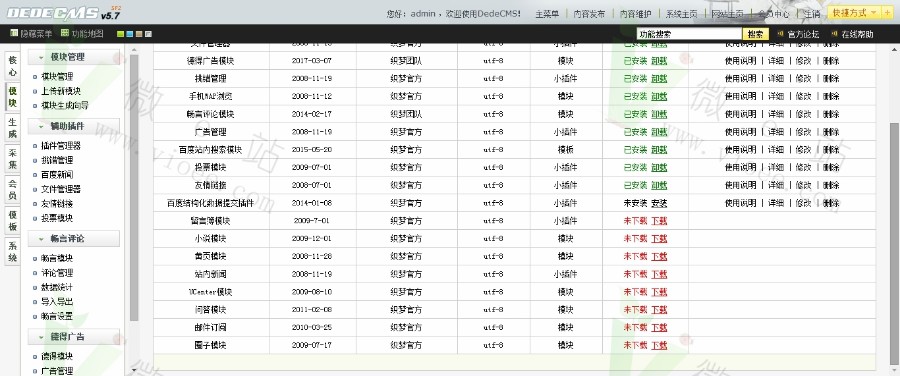Click 注销 to log out
The height and width of the screenshot is (376, 900).
point(812,14)
